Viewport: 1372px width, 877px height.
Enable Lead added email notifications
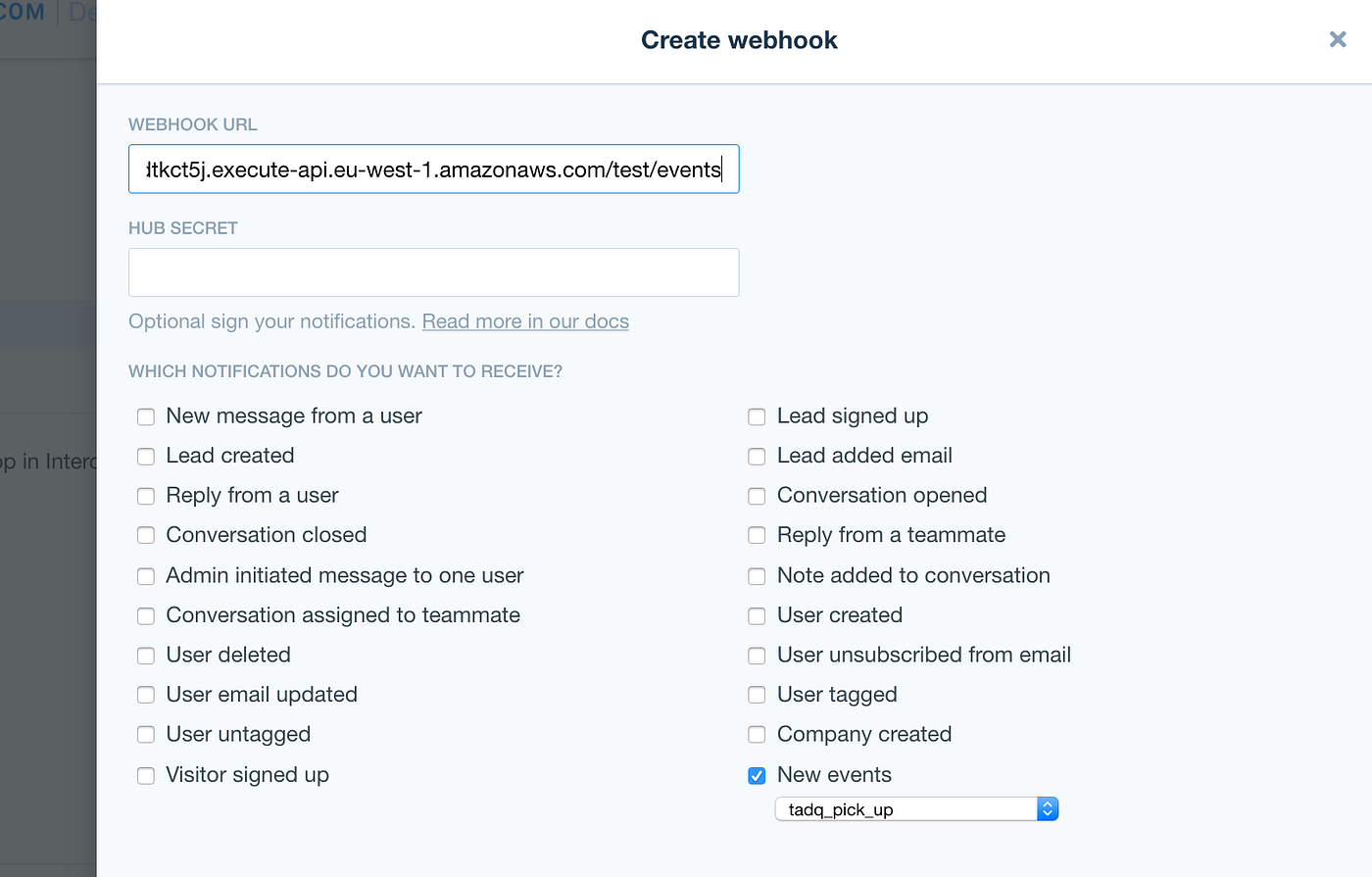[757, 456]
